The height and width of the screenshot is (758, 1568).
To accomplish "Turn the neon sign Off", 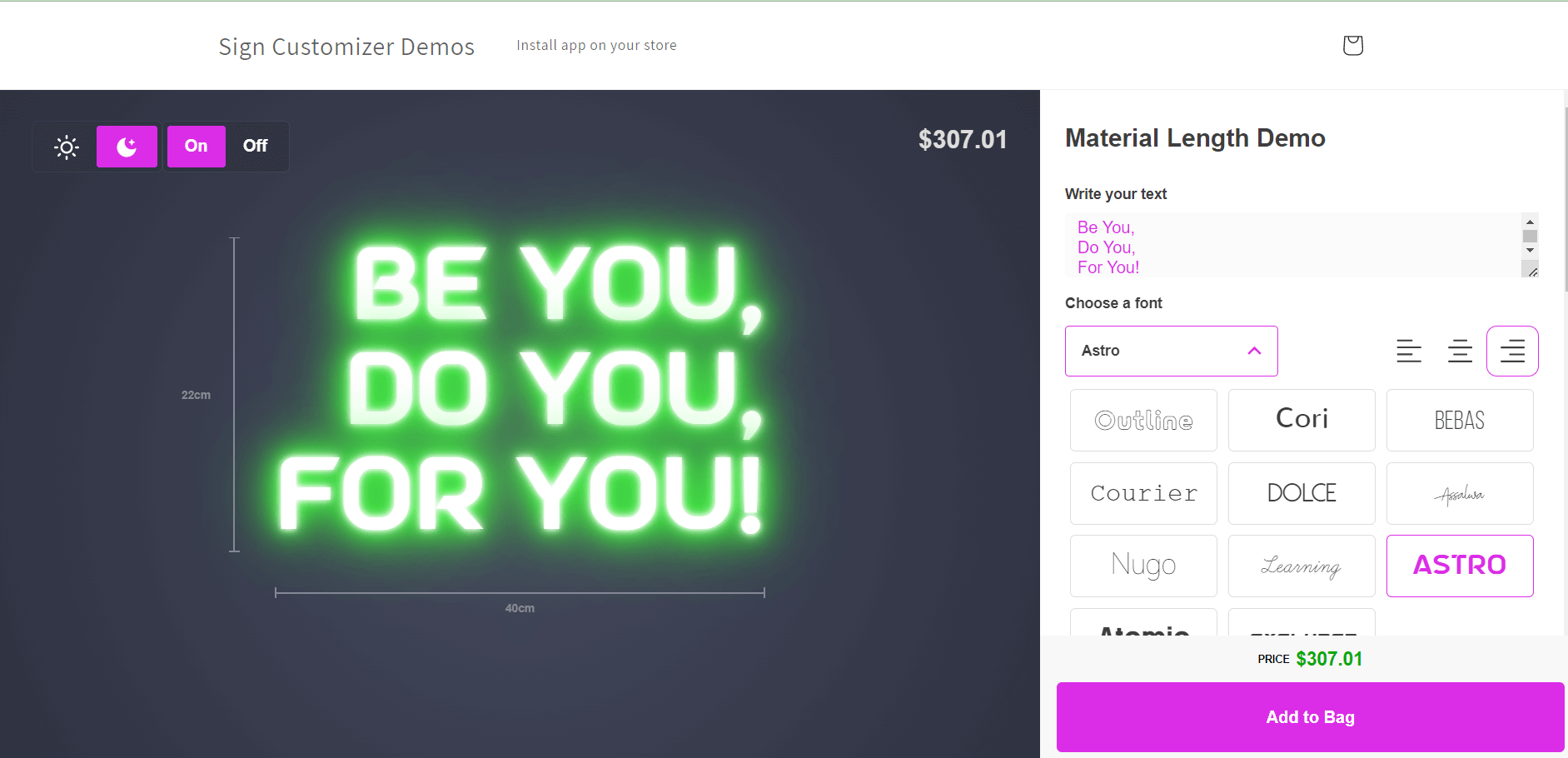I will (x=255, y=147).
